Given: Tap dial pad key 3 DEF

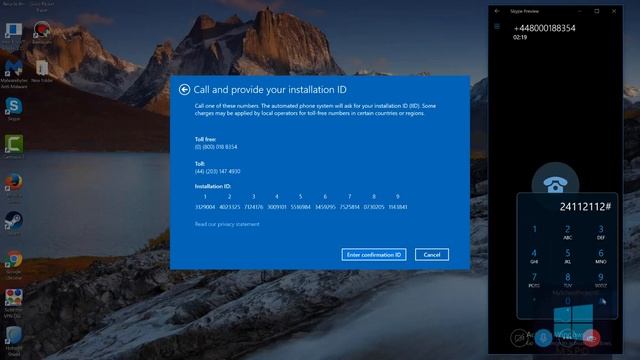Looking at the screenshot, I should click(x=600, y=231).
